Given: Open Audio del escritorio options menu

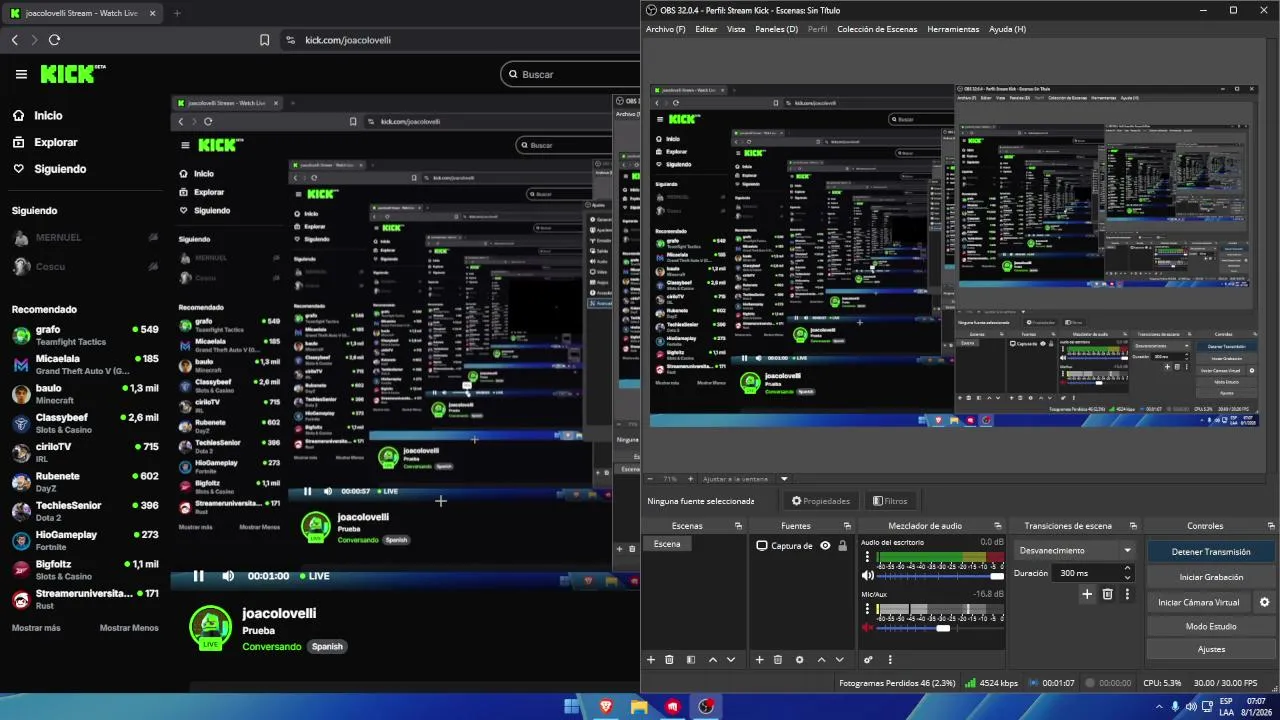Looking at the screenshot, I should [x=867, y=557].
